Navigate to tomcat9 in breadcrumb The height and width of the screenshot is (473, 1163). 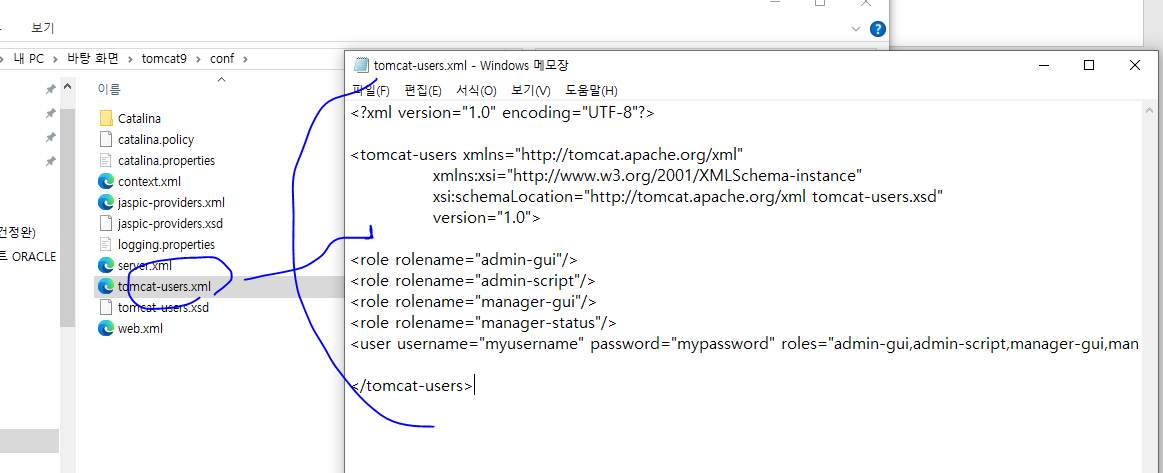164,59
